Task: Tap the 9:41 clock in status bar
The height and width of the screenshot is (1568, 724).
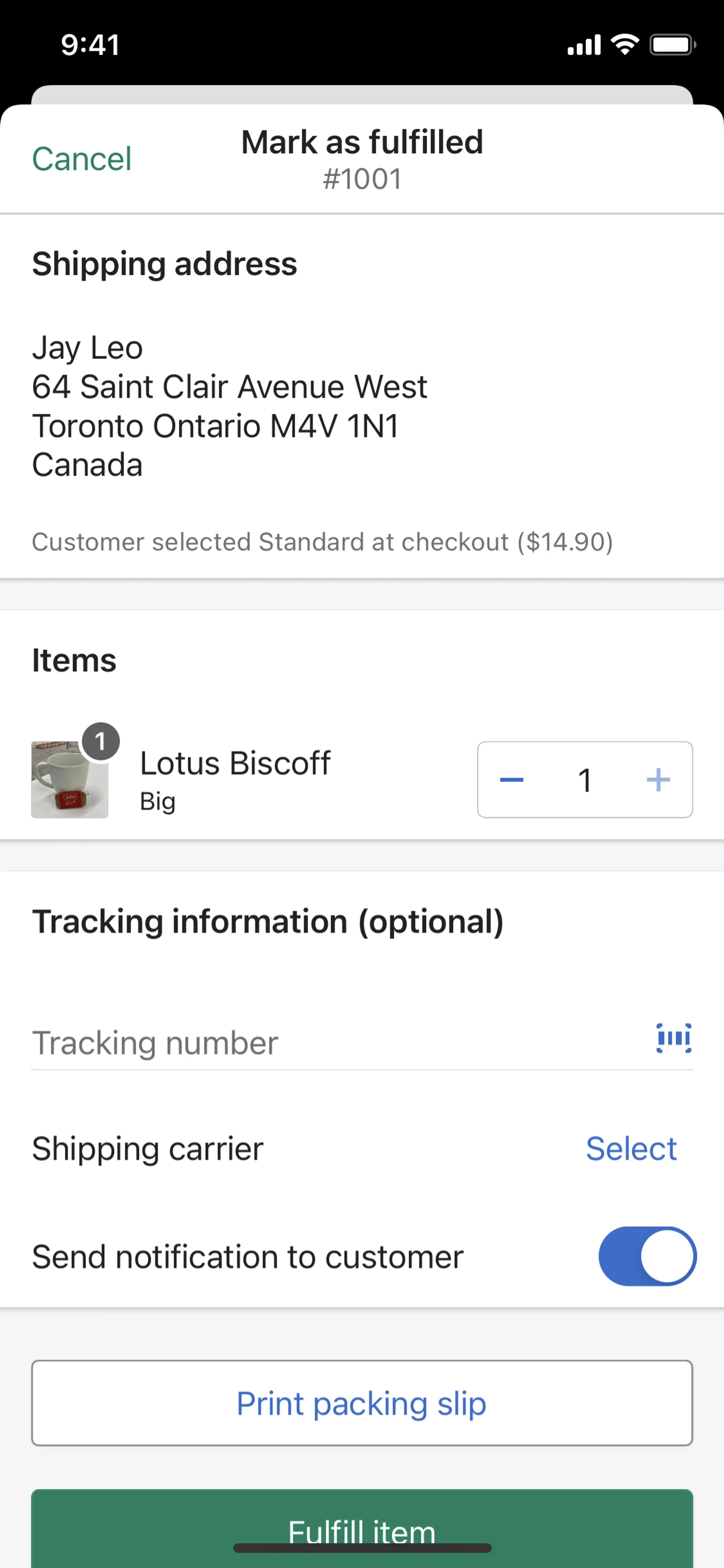Action: [x=90, y=45]
